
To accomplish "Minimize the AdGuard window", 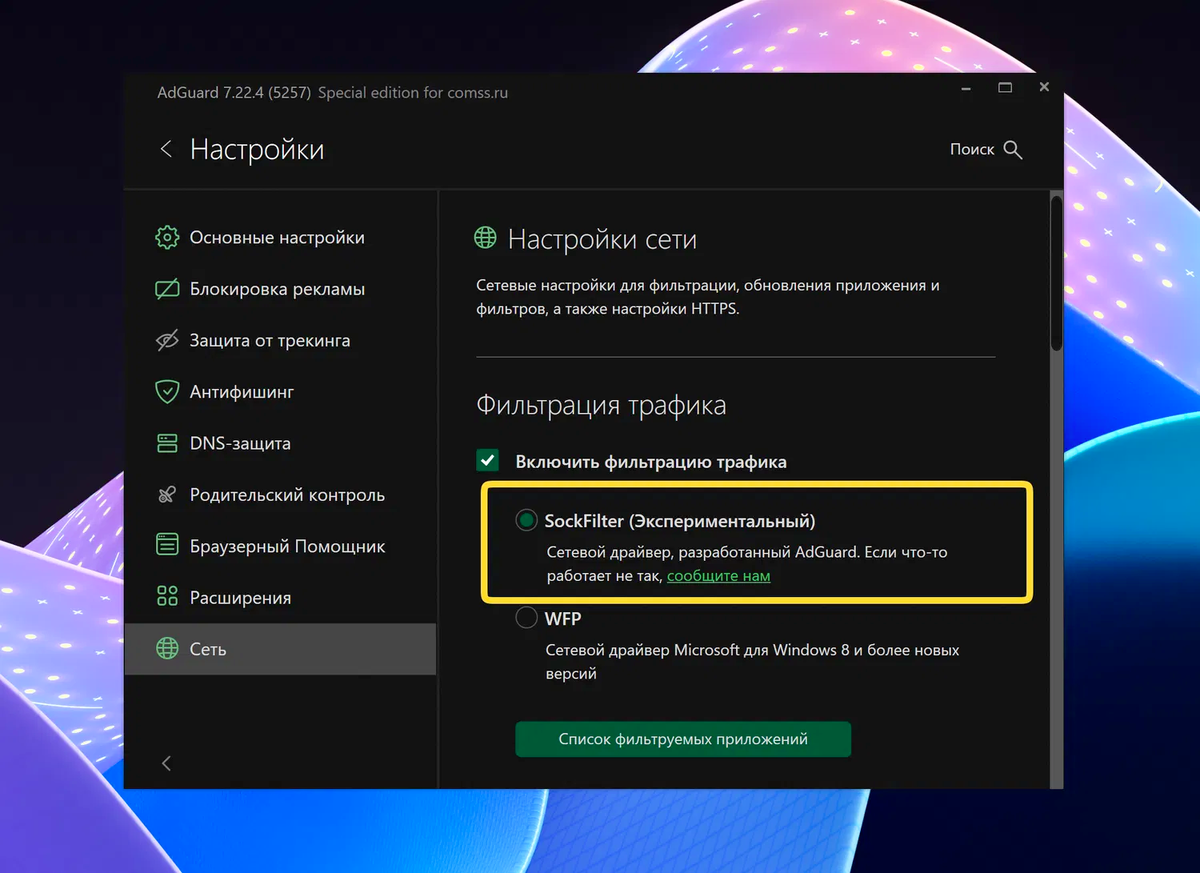I will (x=966, y=88).
